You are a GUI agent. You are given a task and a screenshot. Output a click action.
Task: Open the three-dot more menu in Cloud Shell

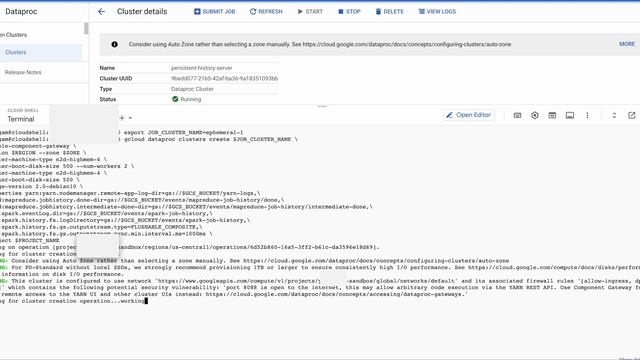(587, 116)
